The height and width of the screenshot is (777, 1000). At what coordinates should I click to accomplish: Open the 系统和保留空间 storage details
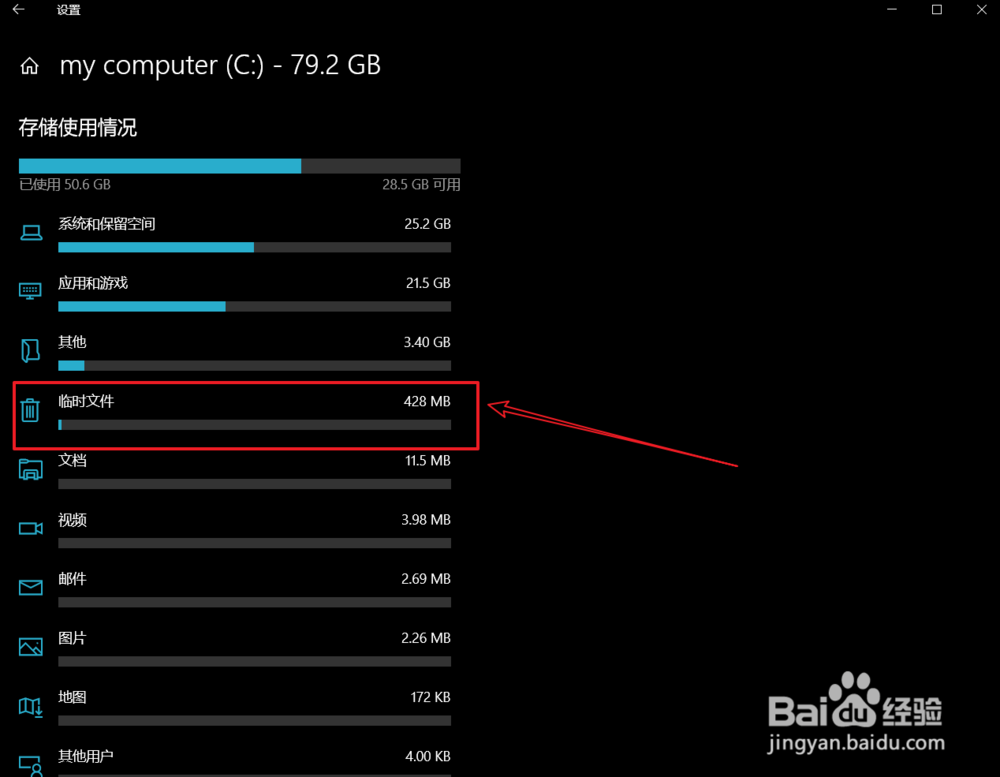click(107, 224)
